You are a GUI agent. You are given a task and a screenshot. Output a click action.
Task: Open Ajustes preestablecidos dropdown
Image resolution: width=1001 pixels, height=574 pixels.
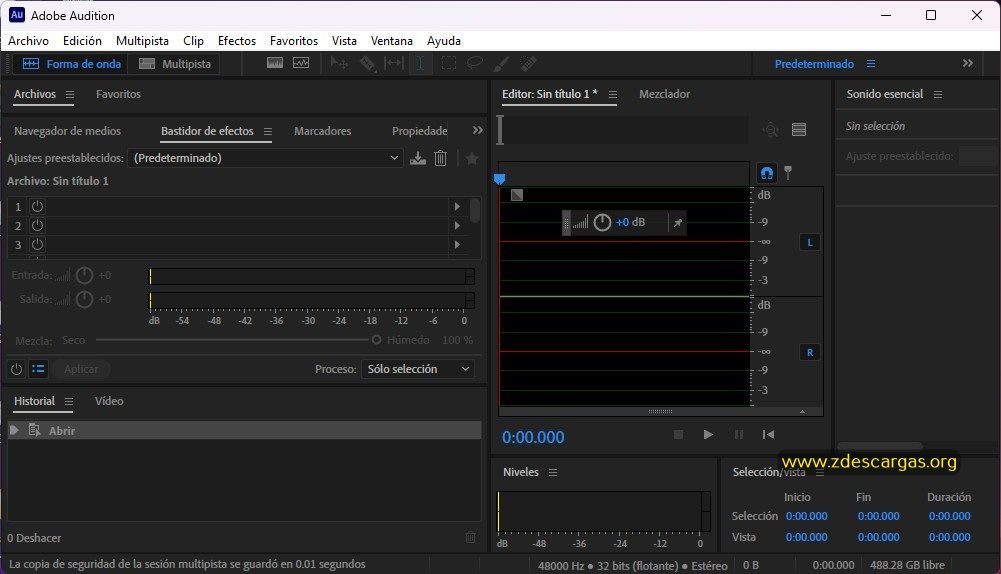(265, 158)
